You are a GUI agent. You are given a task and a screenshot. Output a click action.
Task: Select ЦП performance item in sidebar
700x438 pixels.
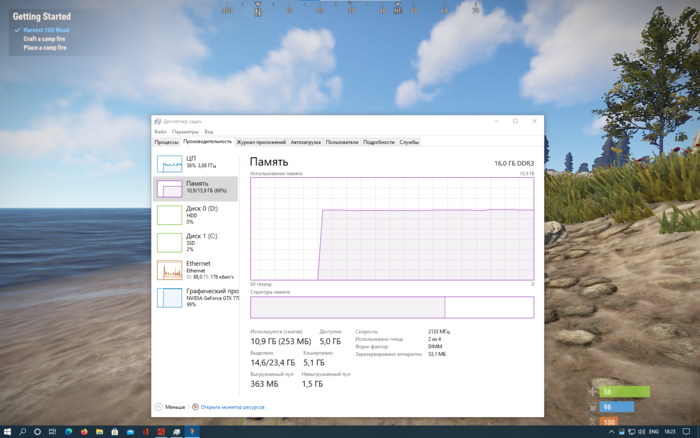coord(196,163)
